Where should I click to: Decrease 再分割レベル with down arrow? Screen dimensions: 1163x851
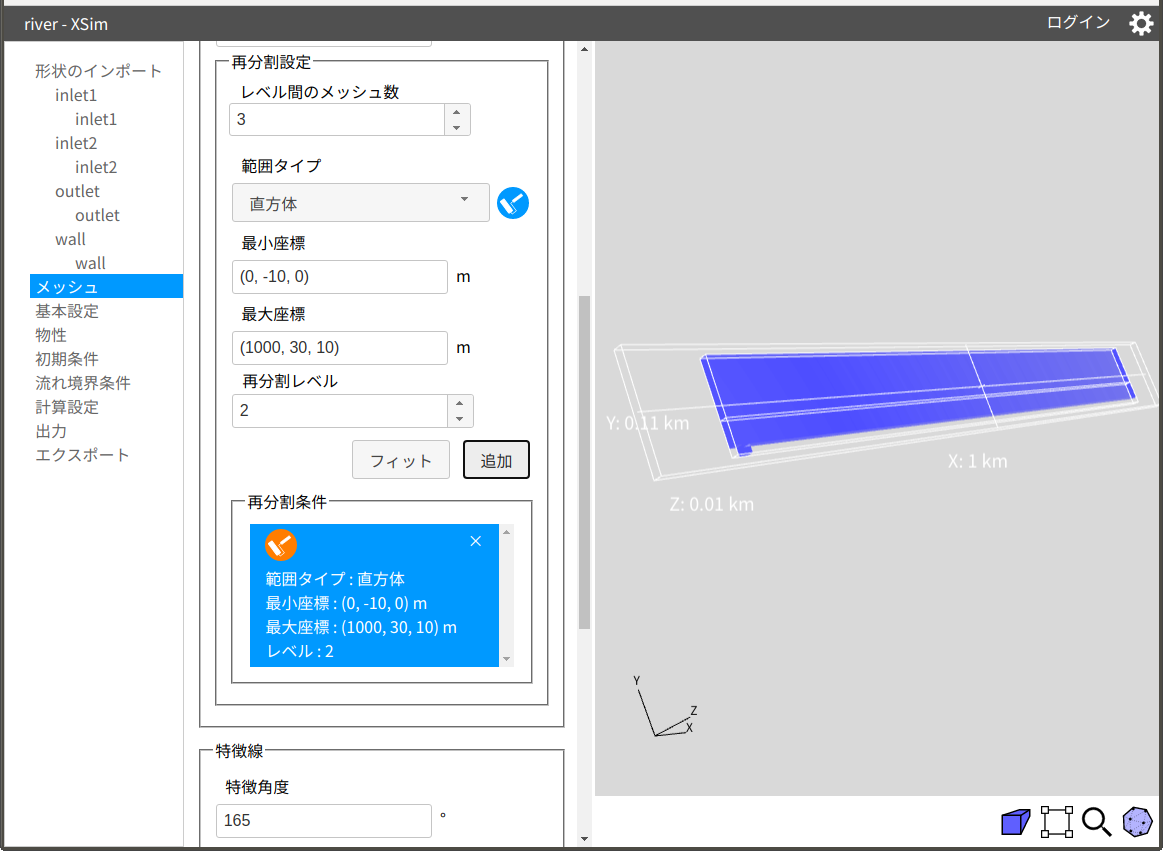(460, 419)
